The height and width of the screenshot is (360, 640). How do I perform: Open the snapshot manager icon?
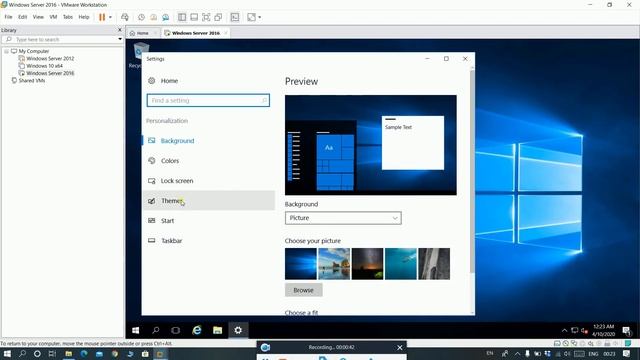tap(166, 17)
